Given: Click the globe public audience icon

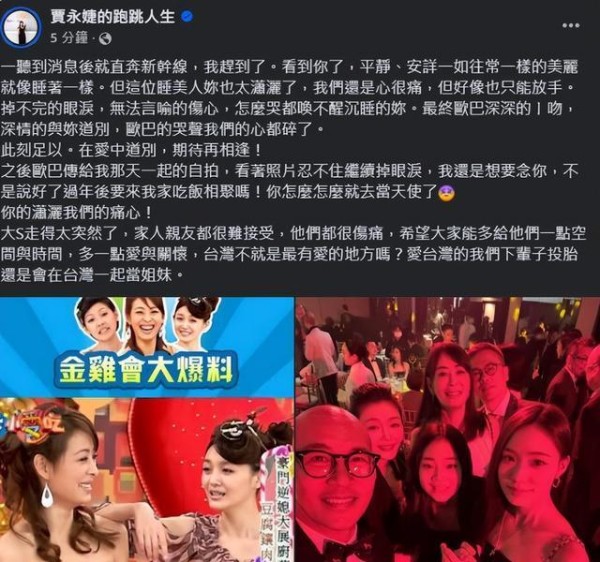Looking at the screenshot, I should click(105, 39).
